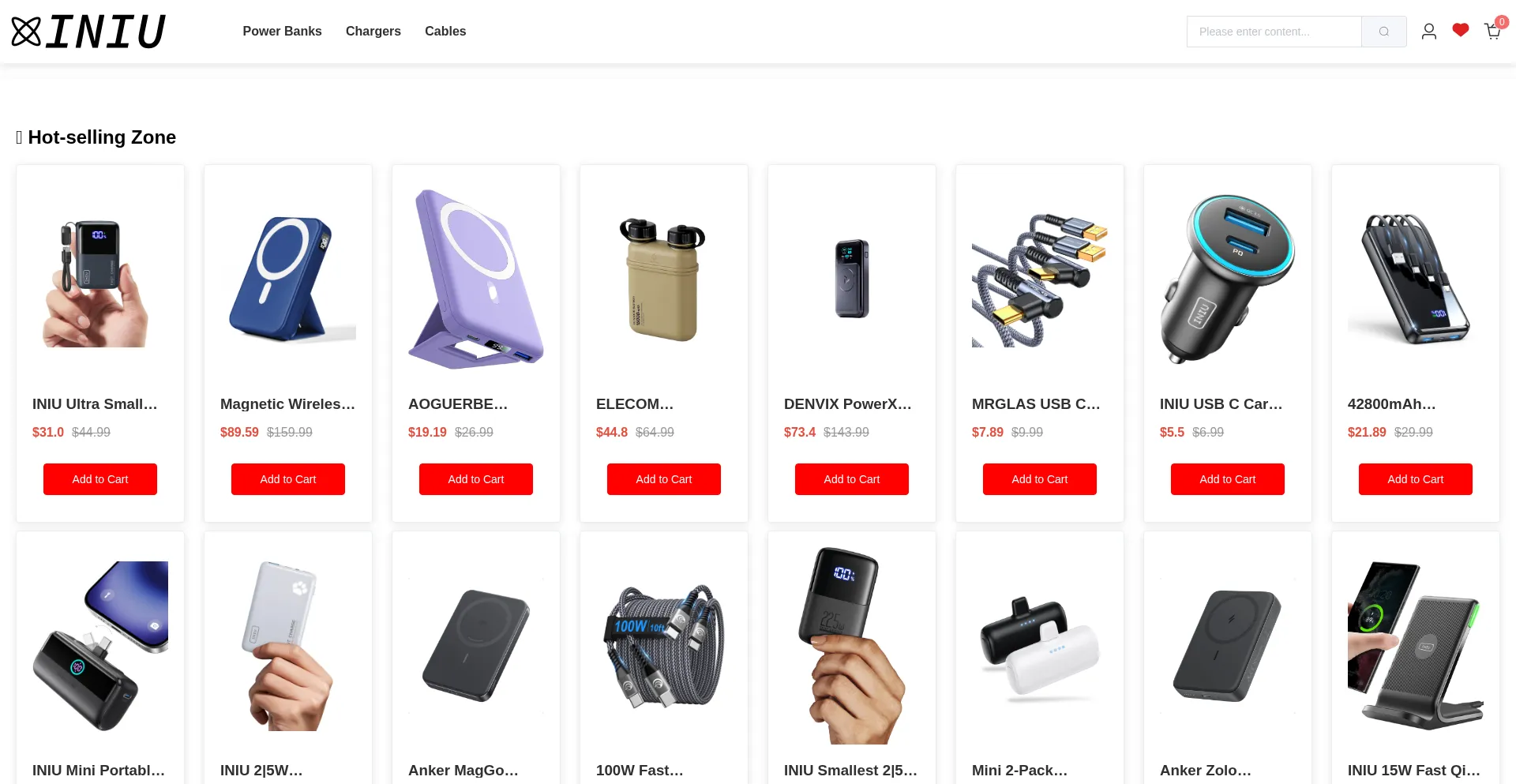1516x784 pixels.
Task: Open the red heart wishlist icon
Action: tap(1461, 30)
